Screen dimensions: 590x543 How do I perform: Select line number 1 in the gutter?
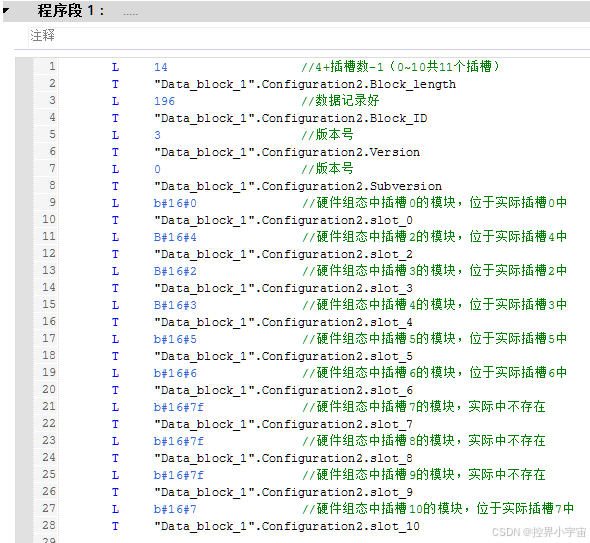pyautogui.click(x=52, y=66)
